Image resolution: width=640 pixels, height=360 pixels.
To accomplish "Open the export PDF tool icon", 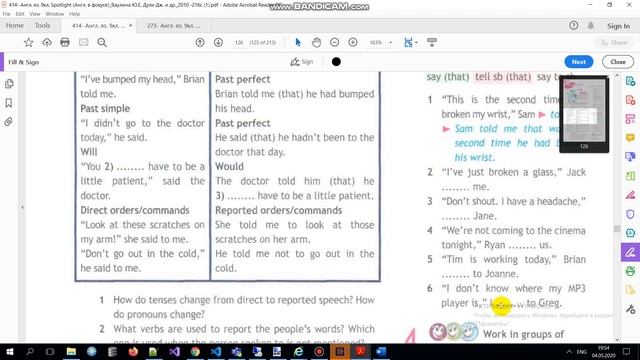I will point(630,81).
